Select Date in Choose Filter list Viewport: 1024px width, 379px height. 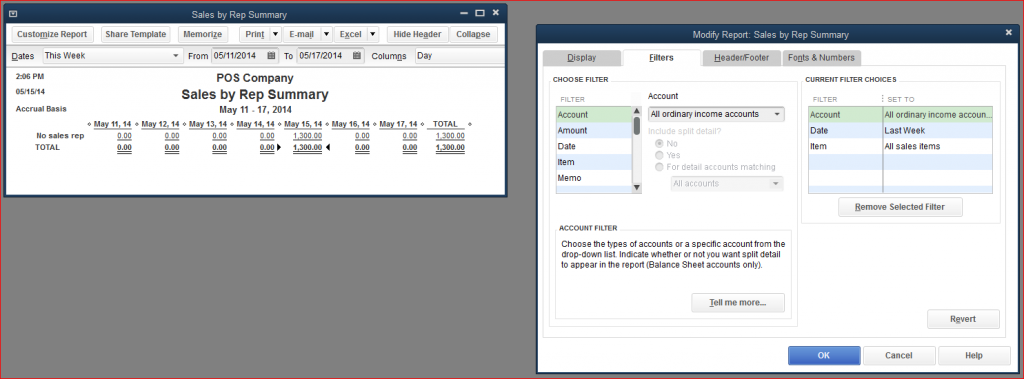tap(594, 146)
